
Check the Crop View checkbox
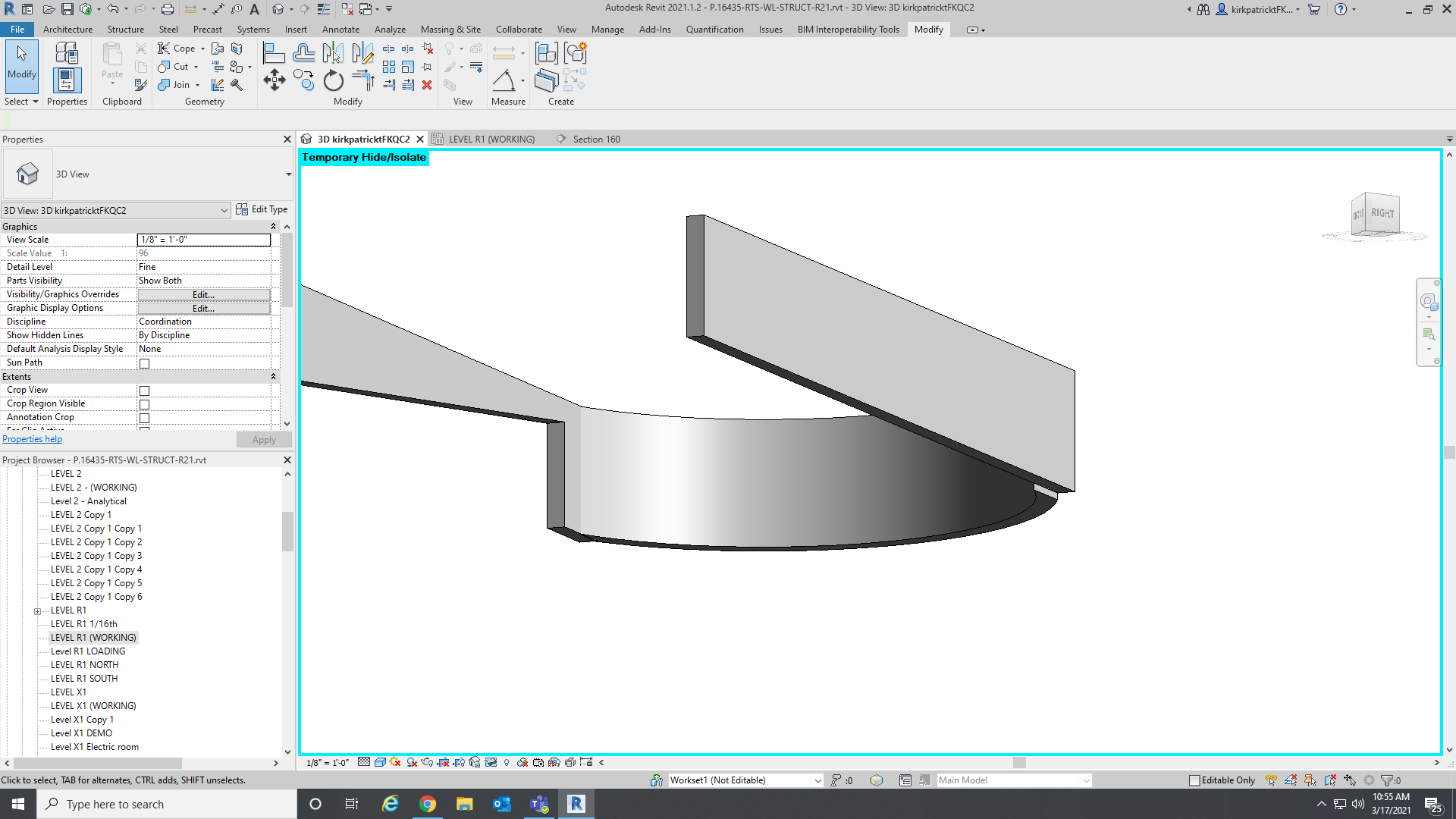tap(144, 390)
